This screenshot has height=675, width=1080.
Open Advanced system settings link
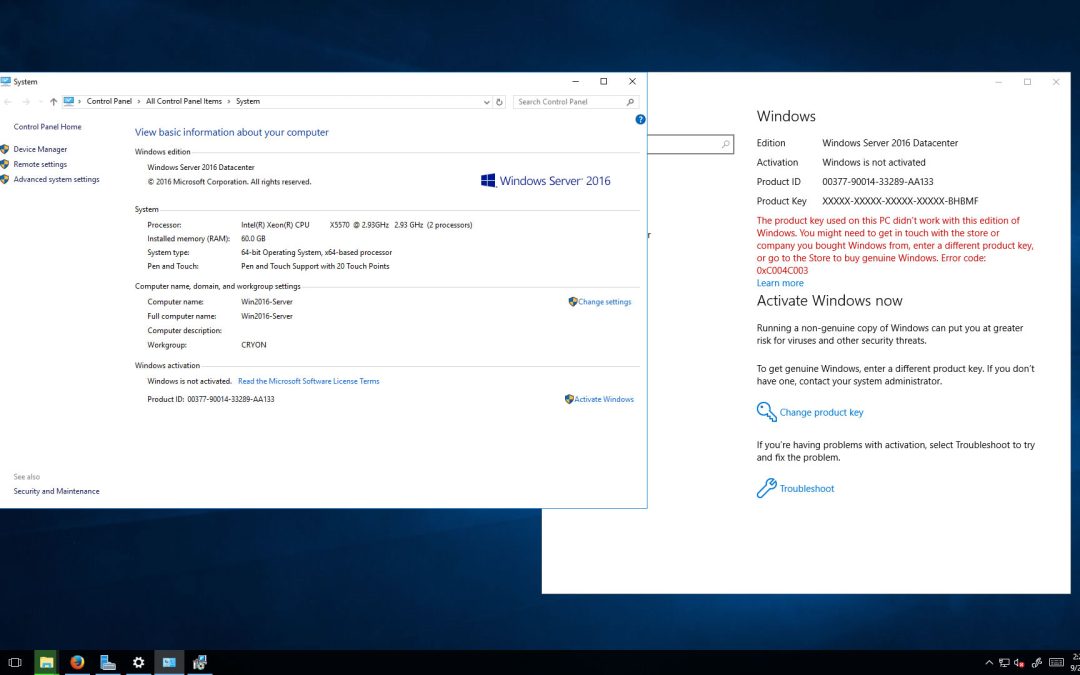56,180
